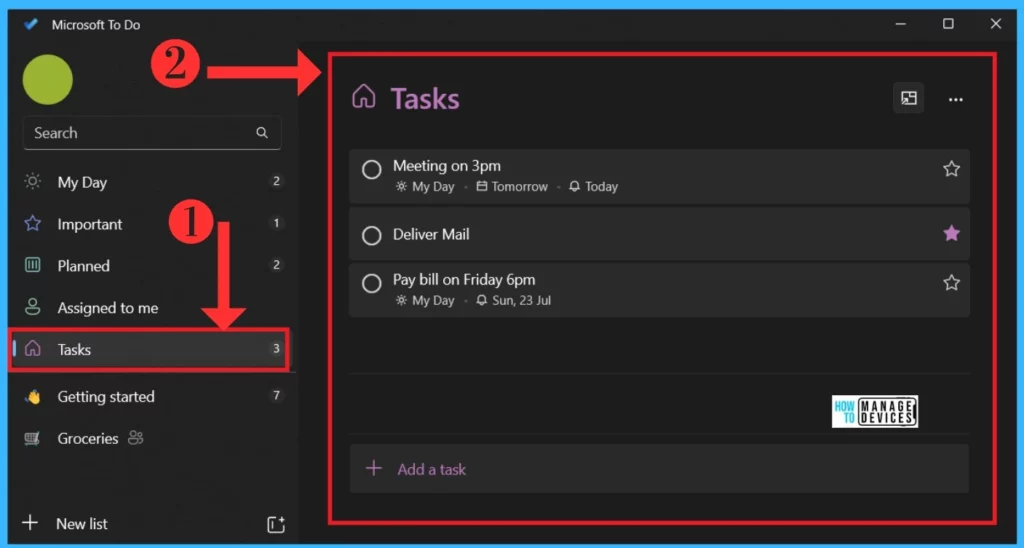Open the Planned list
This screenshot has height=548, width=1024.
point(152,266)
